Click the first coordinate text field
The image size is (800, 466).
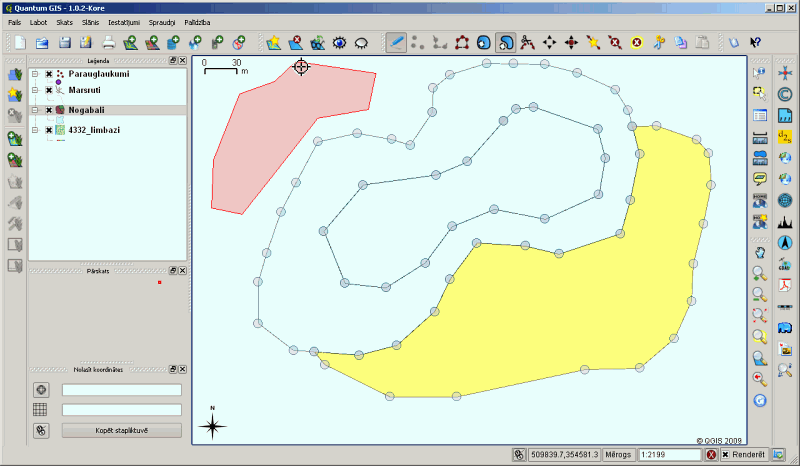click(x=121, y=390)
